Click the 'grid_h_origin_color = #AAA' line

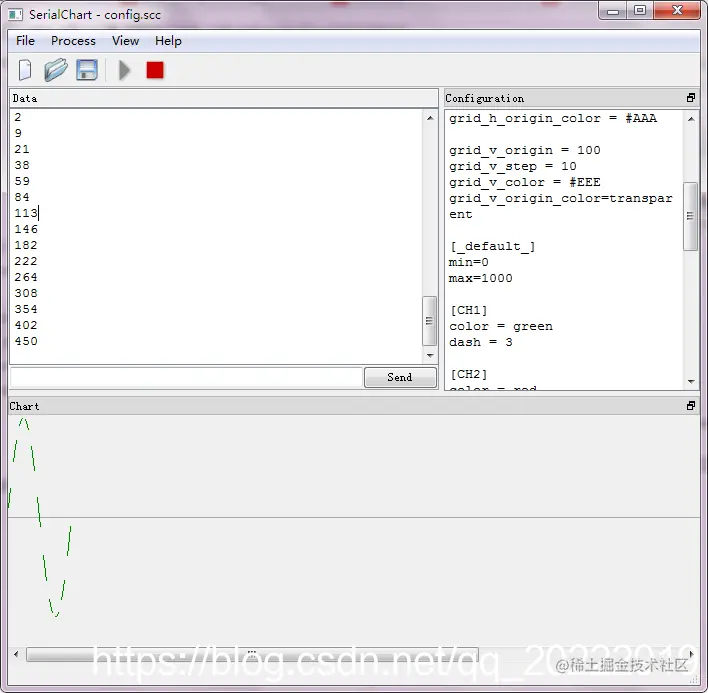click(x=553, y=119)
